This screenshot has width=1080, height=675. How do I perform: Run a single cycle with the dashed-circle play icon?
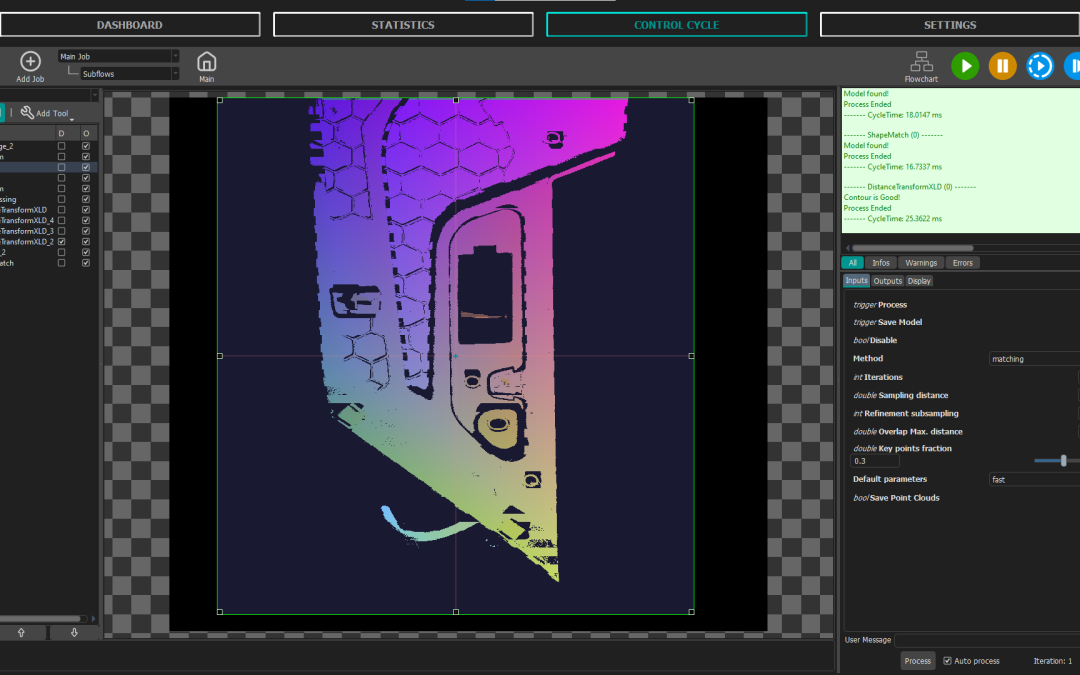click(1040, 66)
